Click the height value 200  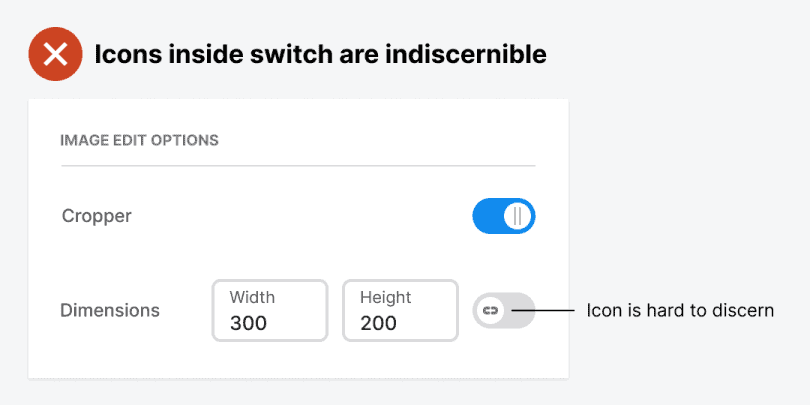[x=379, y=323]
